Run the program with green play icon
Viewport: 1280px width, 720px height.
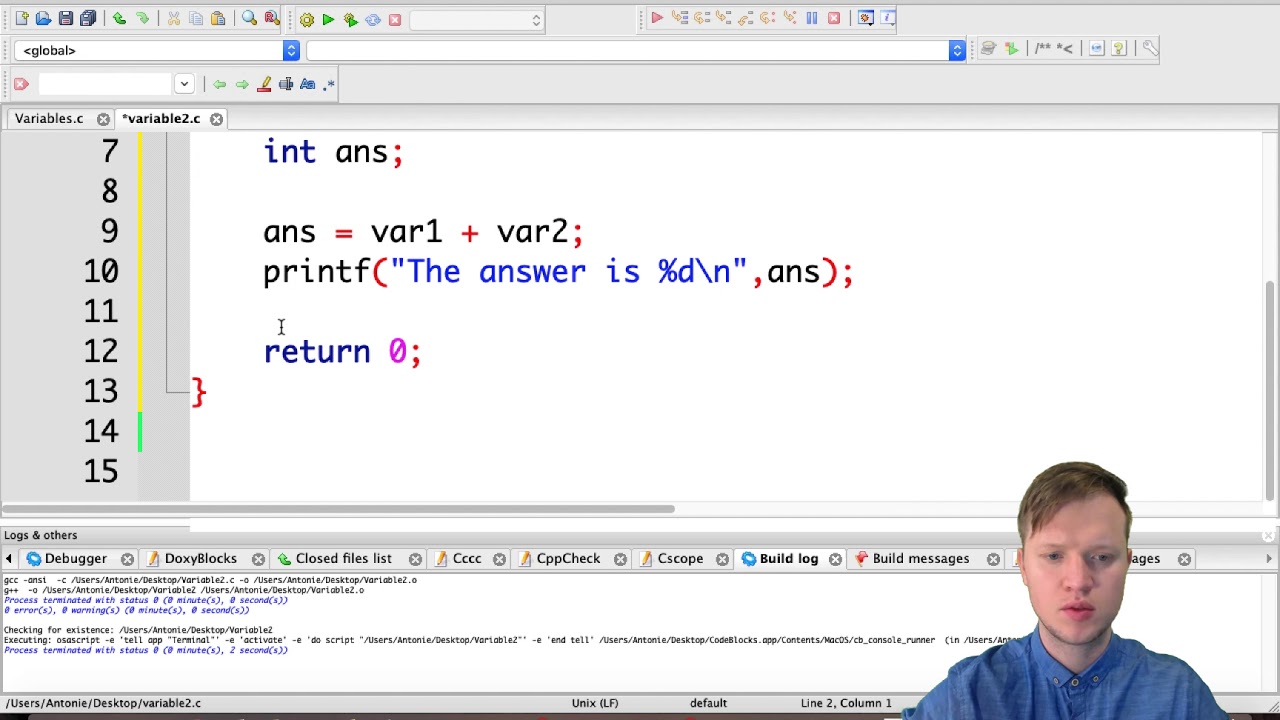pos(328,19)
